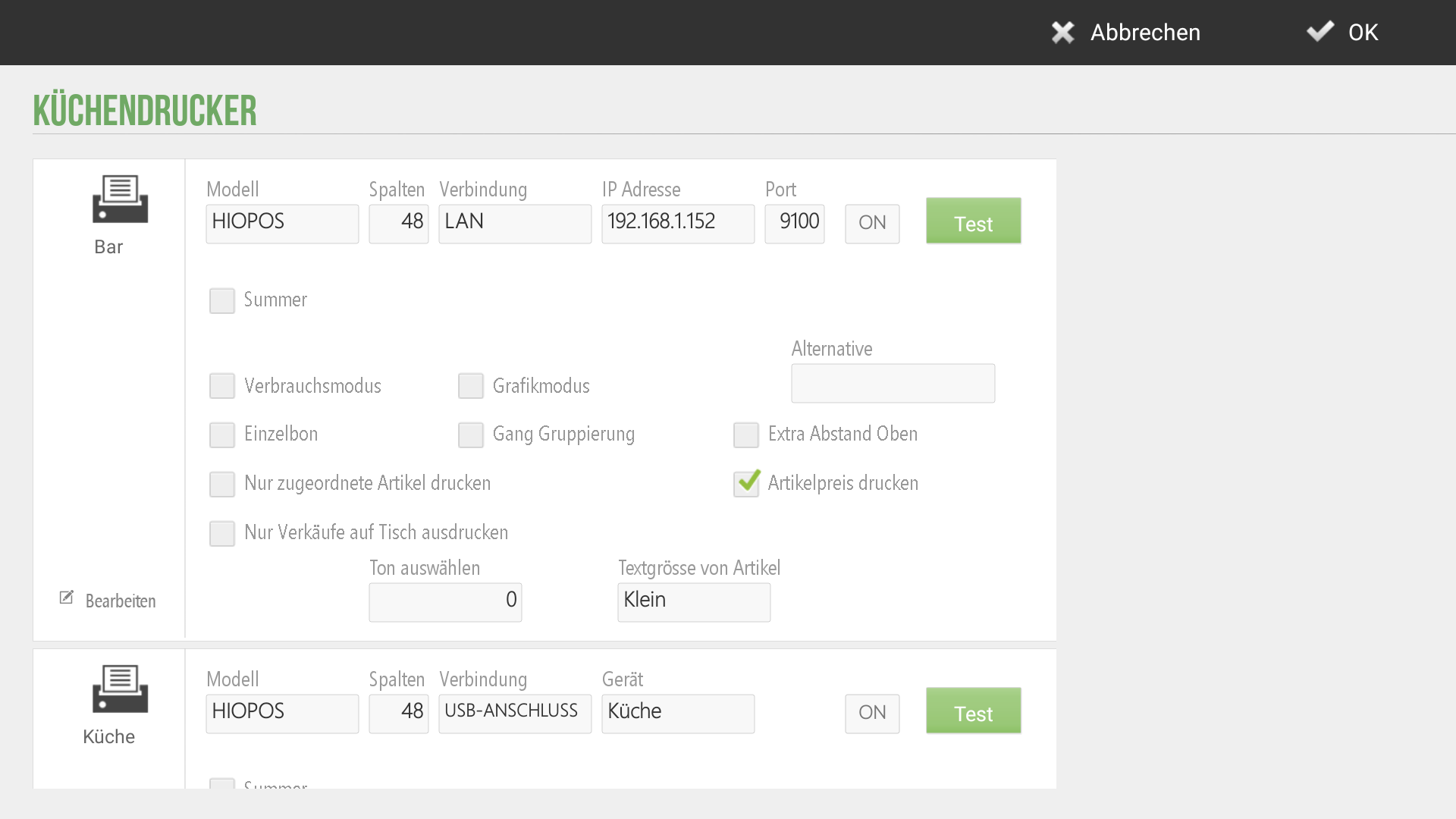The image size is (1456, 819).
Task: Open the Verbindung USB-ANSCHLUSS selector
Action: tap(515, 714)
